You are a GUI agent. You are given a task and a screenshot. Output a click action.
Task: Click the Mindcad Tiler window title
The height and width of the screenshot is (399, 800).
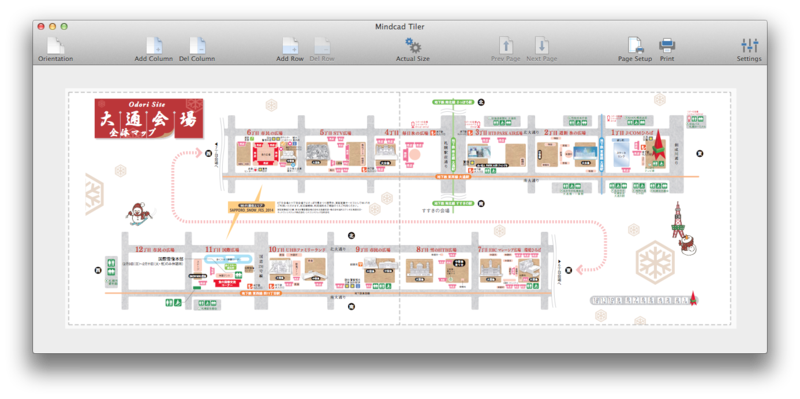400,27
